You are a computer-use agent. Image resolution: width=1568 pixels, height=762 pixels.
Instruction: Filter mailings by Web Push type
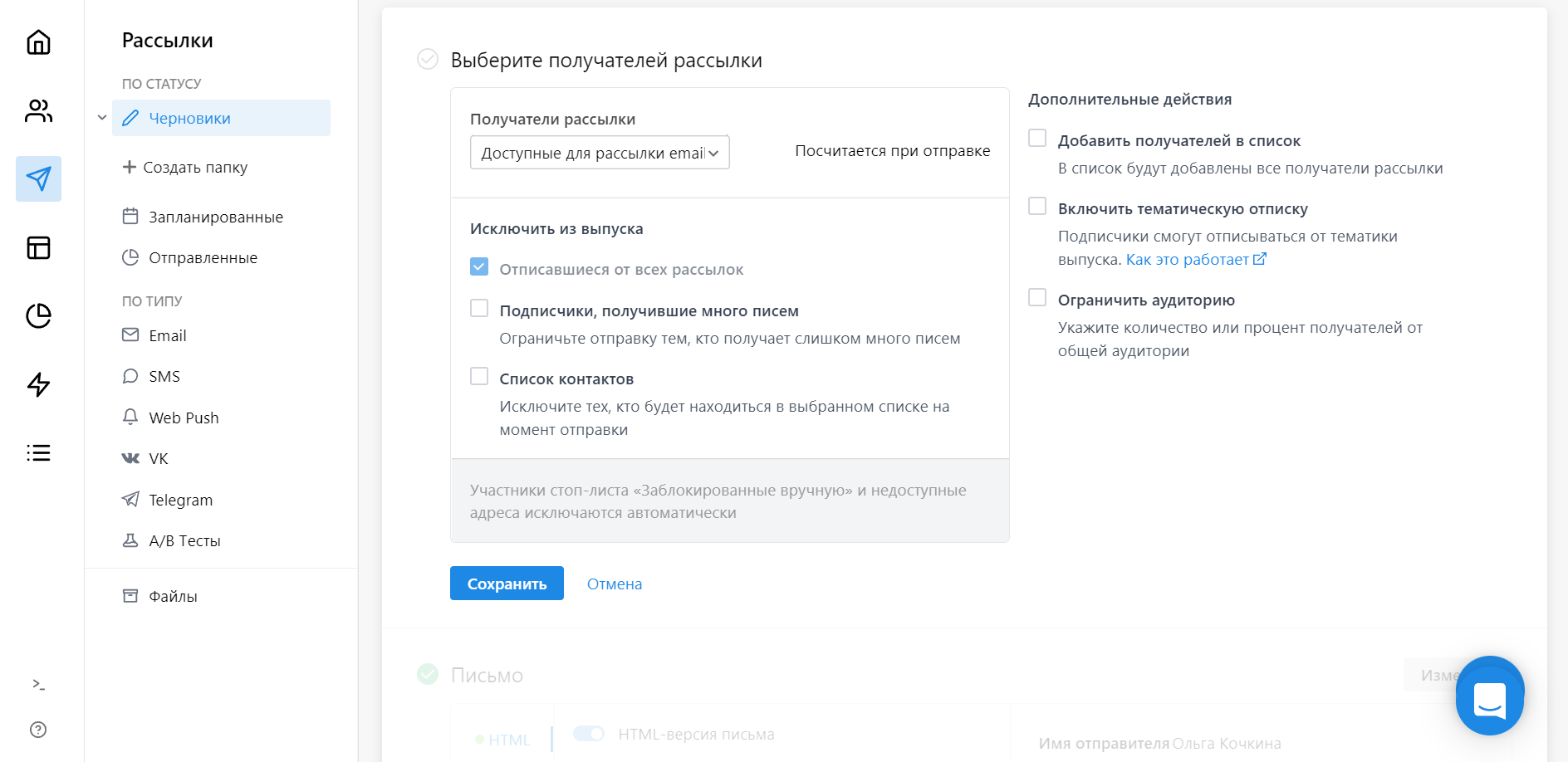[184, 418]
